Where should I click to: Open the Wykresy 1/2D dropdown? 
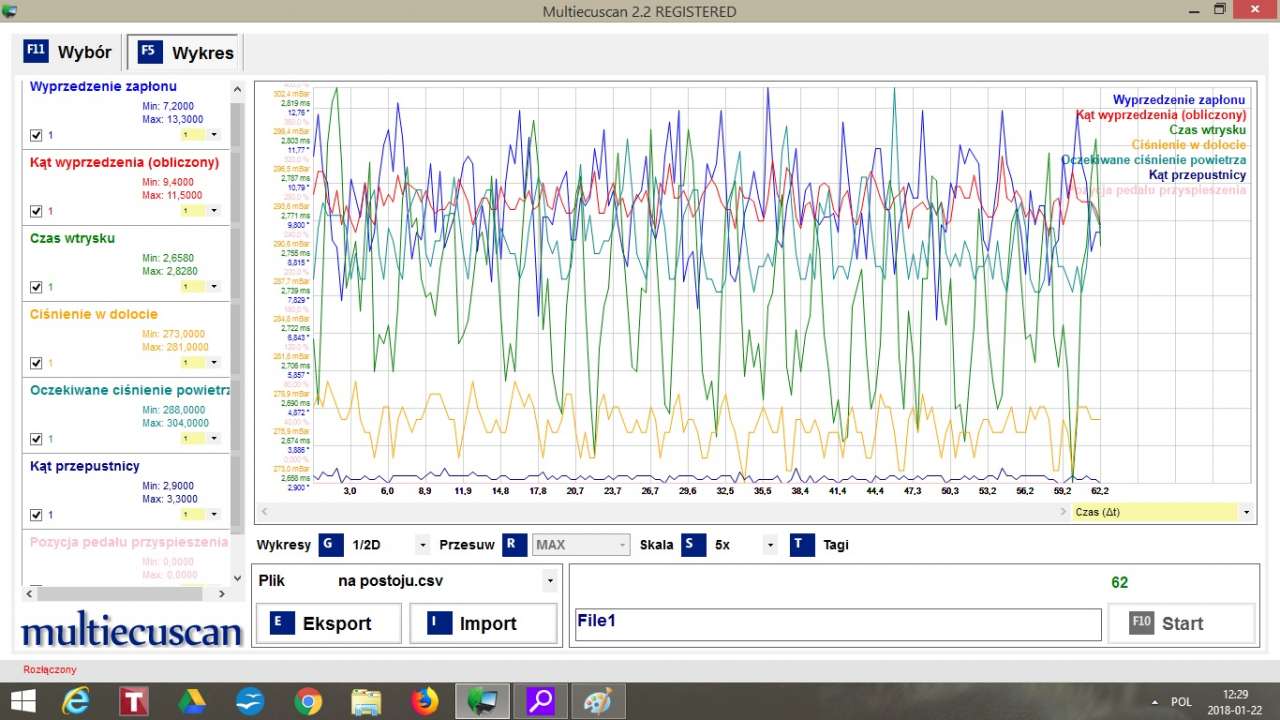tap(422, 546)
